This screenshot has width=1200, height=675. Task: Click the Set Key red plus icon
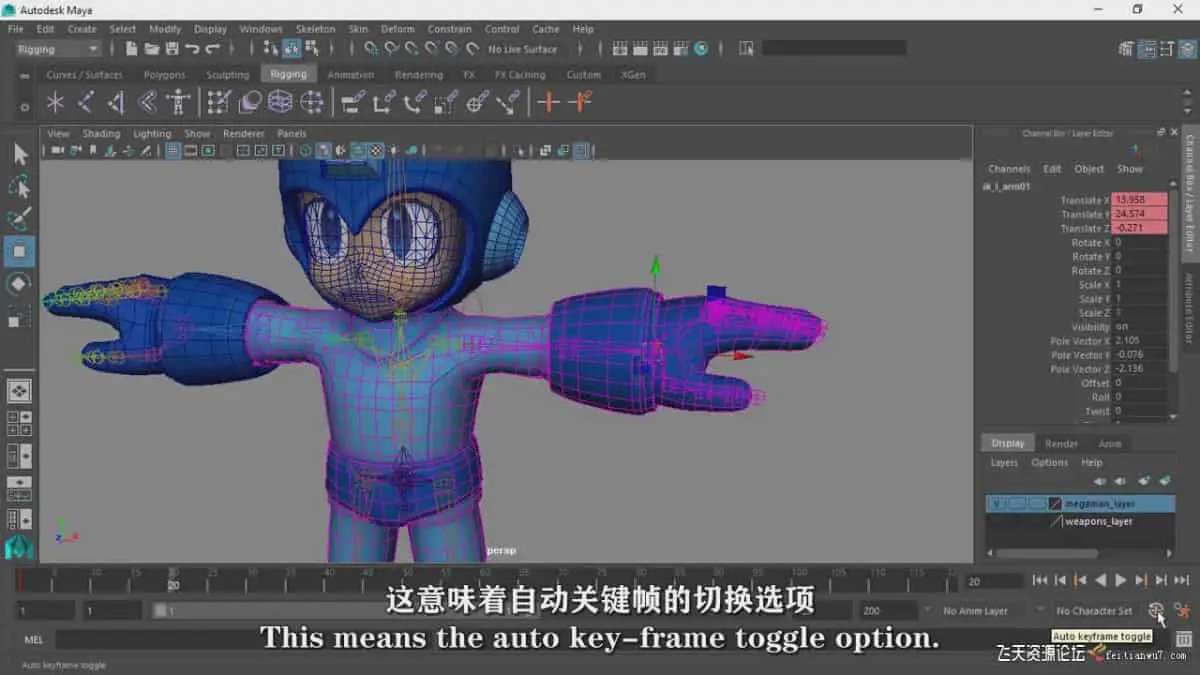(x=547, y=101)
